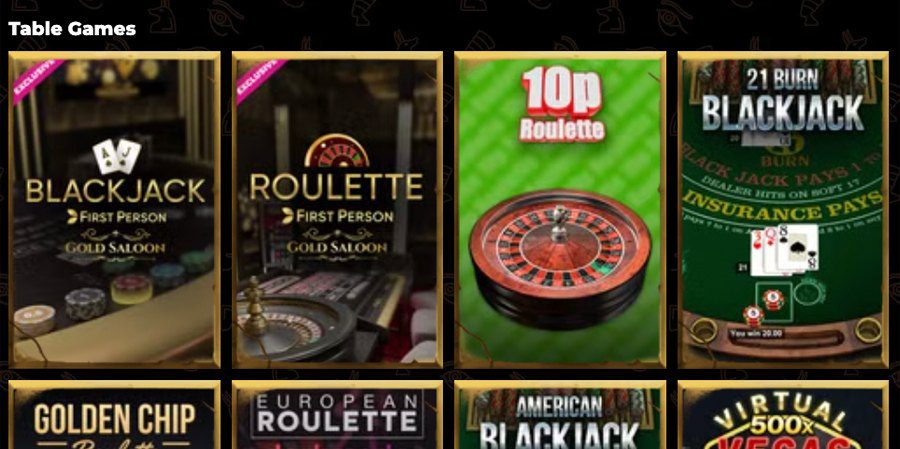Click the red 10p Roulette logo
Screen dimensions: 900x449
(x=561, y=104)
